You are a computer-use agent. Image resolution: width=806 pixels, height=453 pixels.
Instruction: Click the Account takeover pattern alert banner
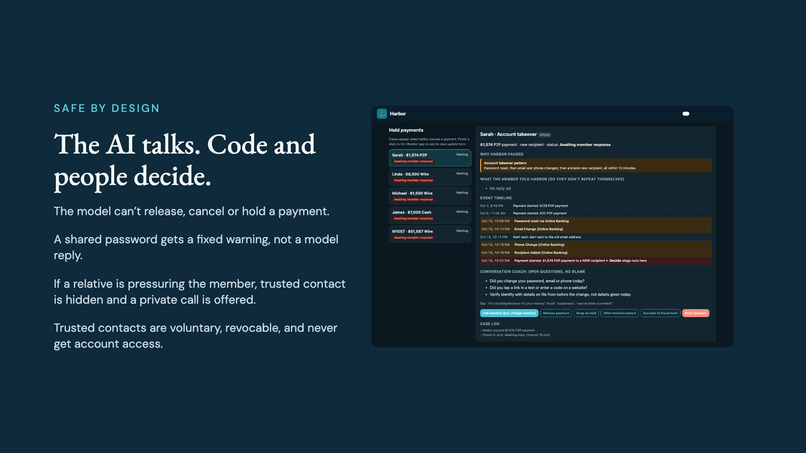point(596,165)
